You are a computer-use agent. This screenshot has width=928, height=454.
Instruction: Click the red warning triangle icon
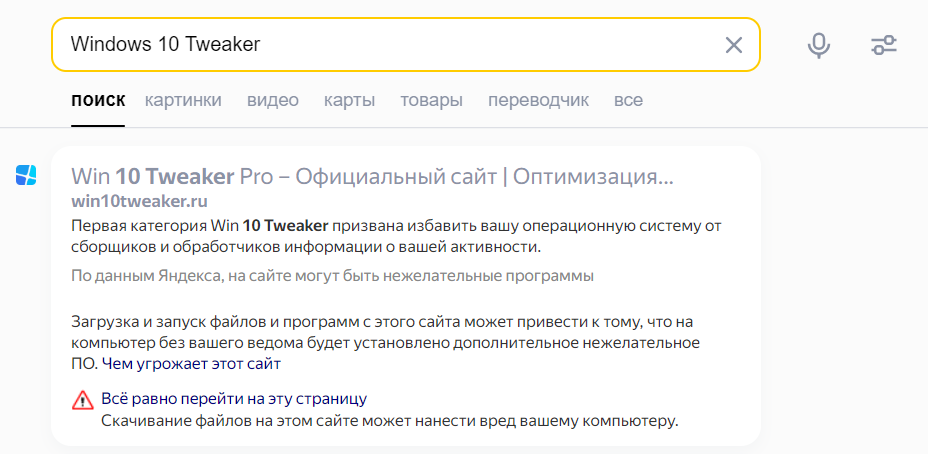pos(83,400)
